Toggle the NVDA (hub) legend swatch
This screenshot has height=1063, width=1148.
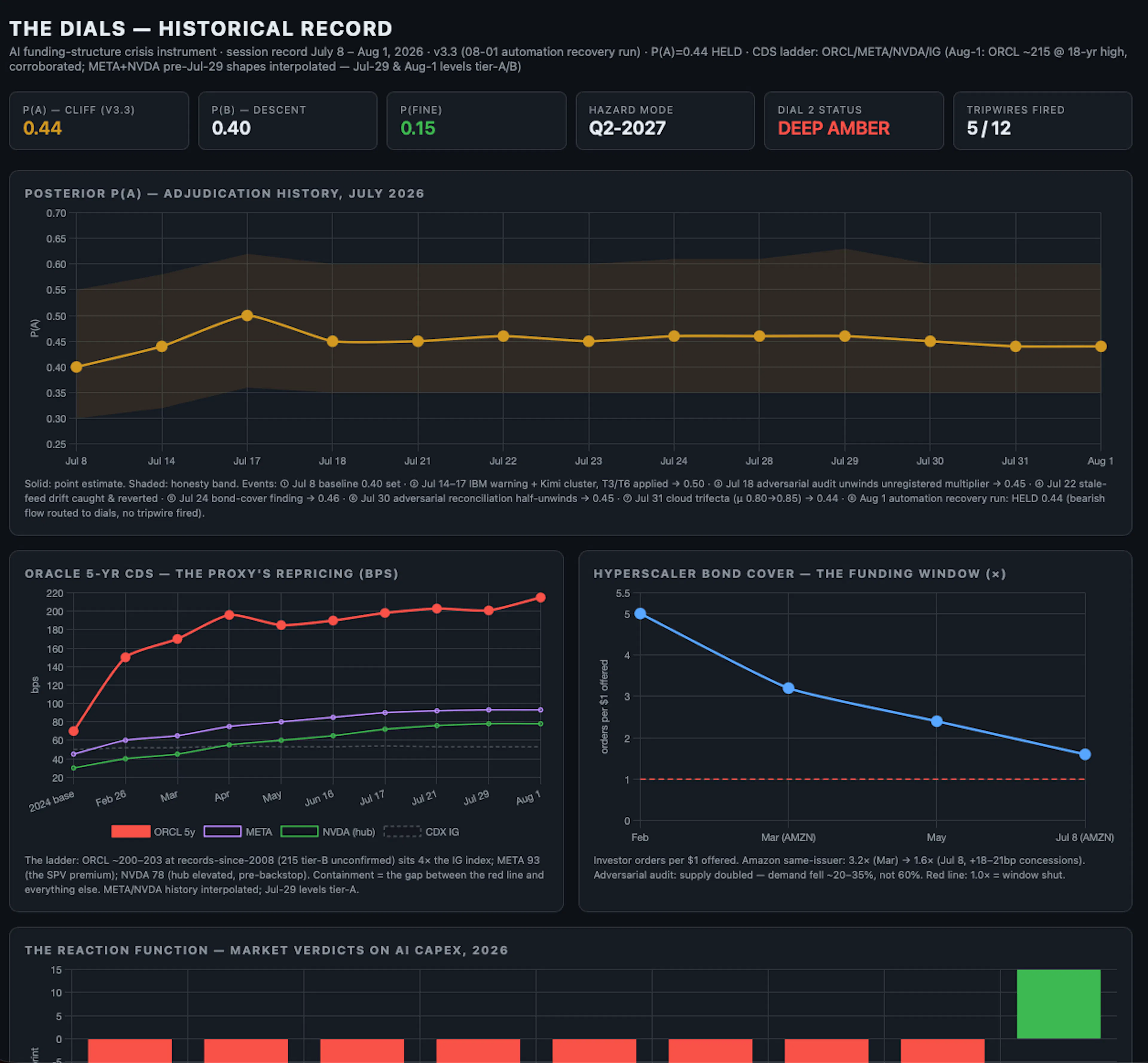click(x=299, y=831)
